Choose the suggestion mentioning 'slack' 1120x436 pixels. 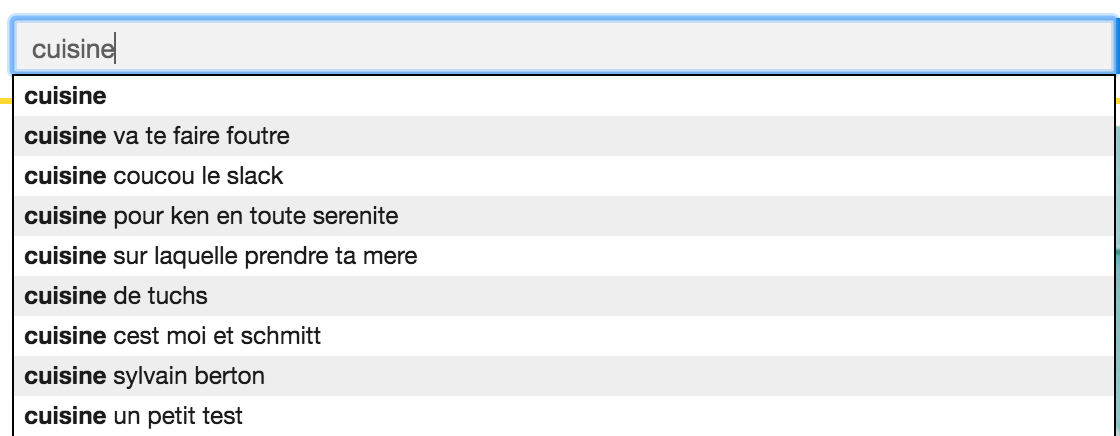154,176
